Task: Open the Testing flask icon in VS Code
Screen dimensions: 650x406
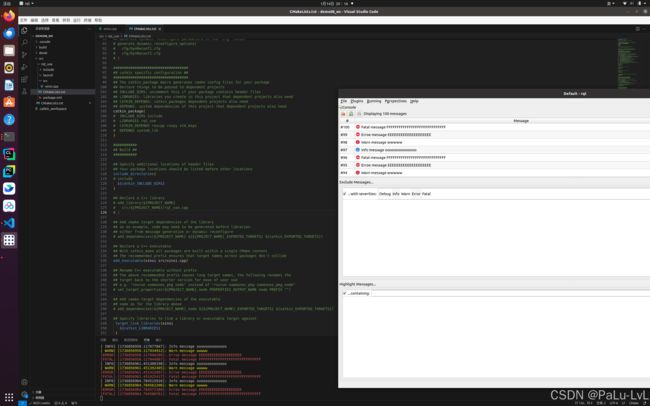Action: [24, 91]
